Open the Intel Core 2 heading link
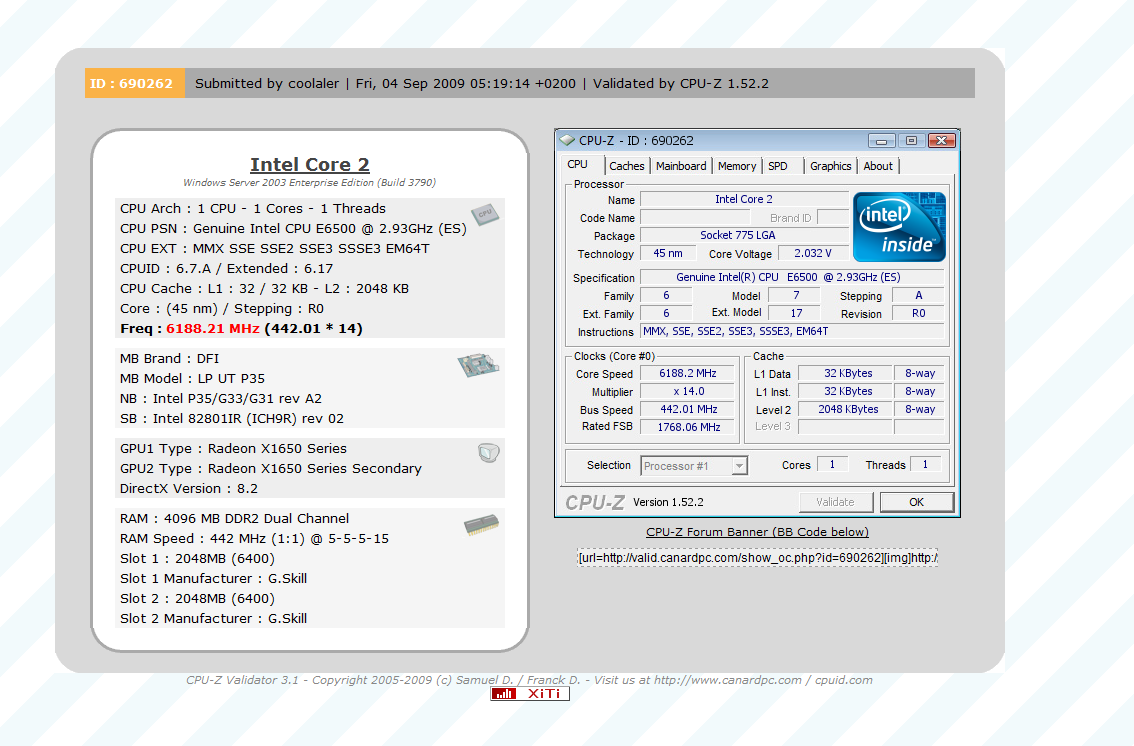 pos(310,165)
